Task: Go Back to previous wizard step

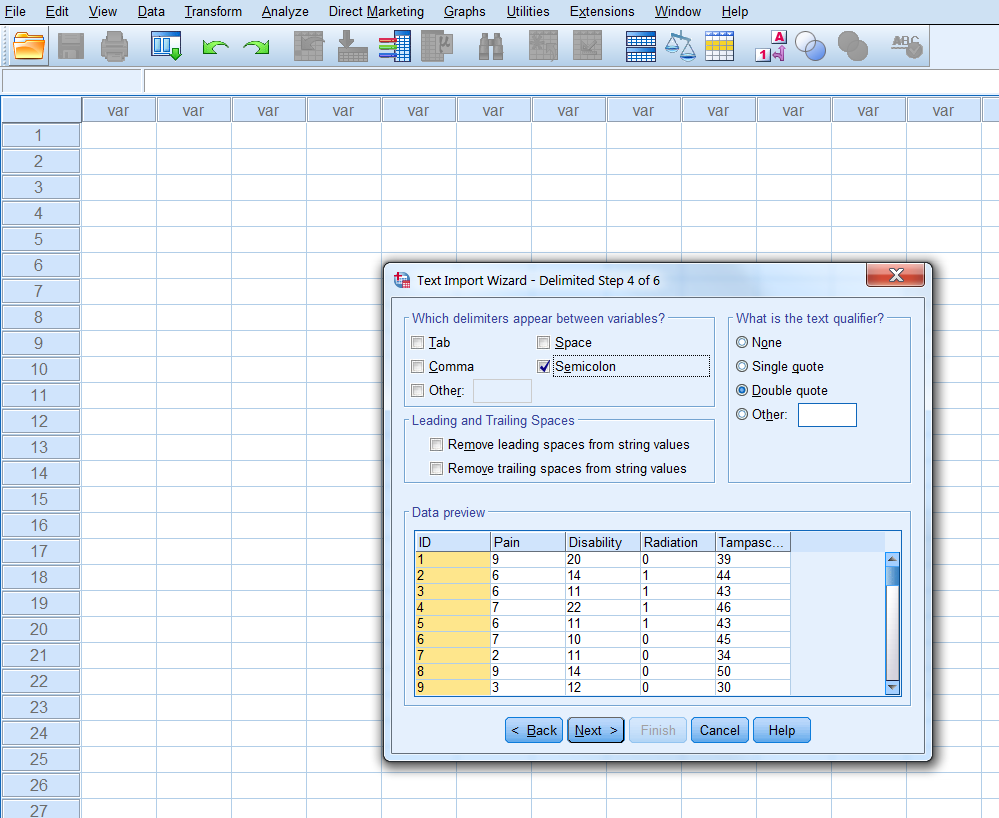Action: click(x=534, y=730)
